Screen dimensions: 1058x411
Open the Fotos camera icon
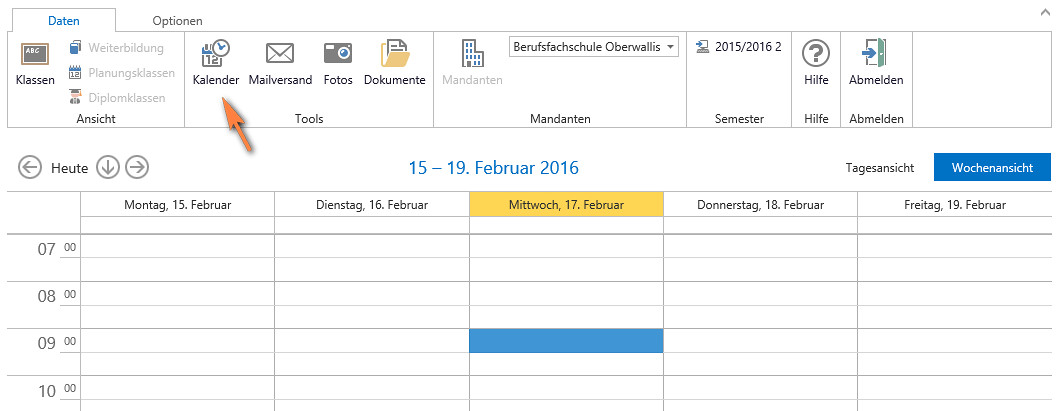tap(338, 54)
